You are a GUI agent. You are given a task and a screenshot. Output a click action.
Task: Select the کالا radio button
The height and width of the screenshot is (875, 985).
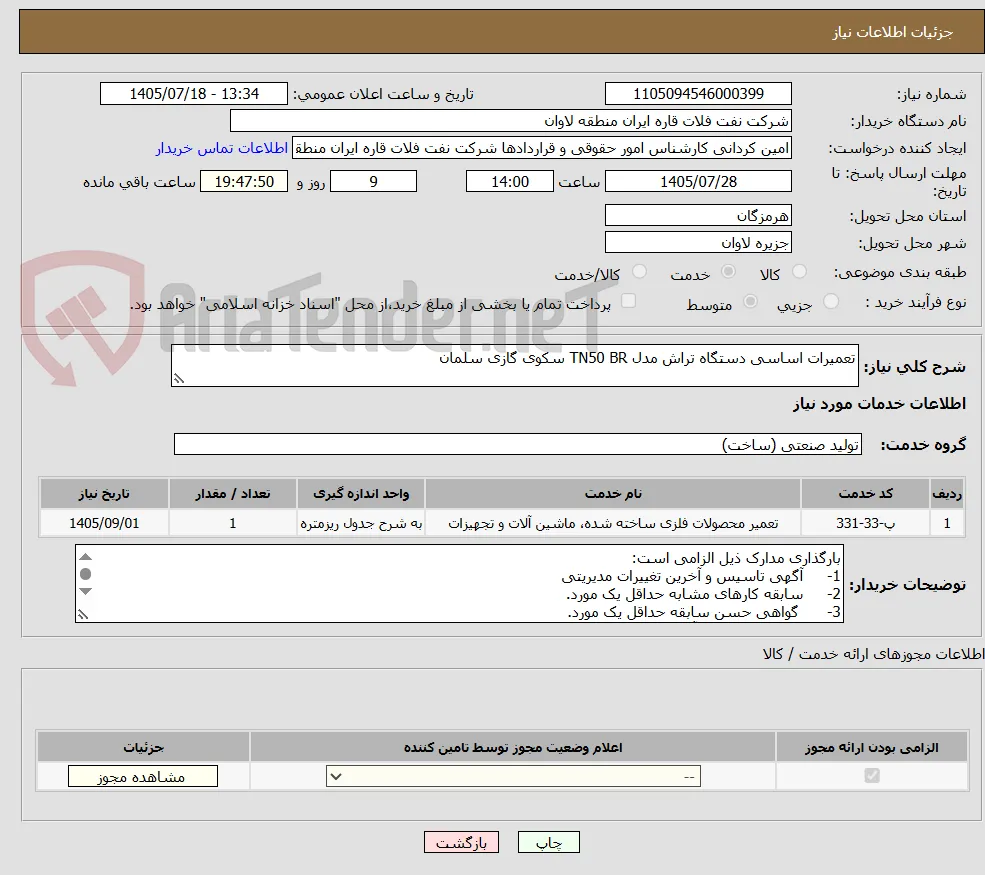(x=799, y=271)
